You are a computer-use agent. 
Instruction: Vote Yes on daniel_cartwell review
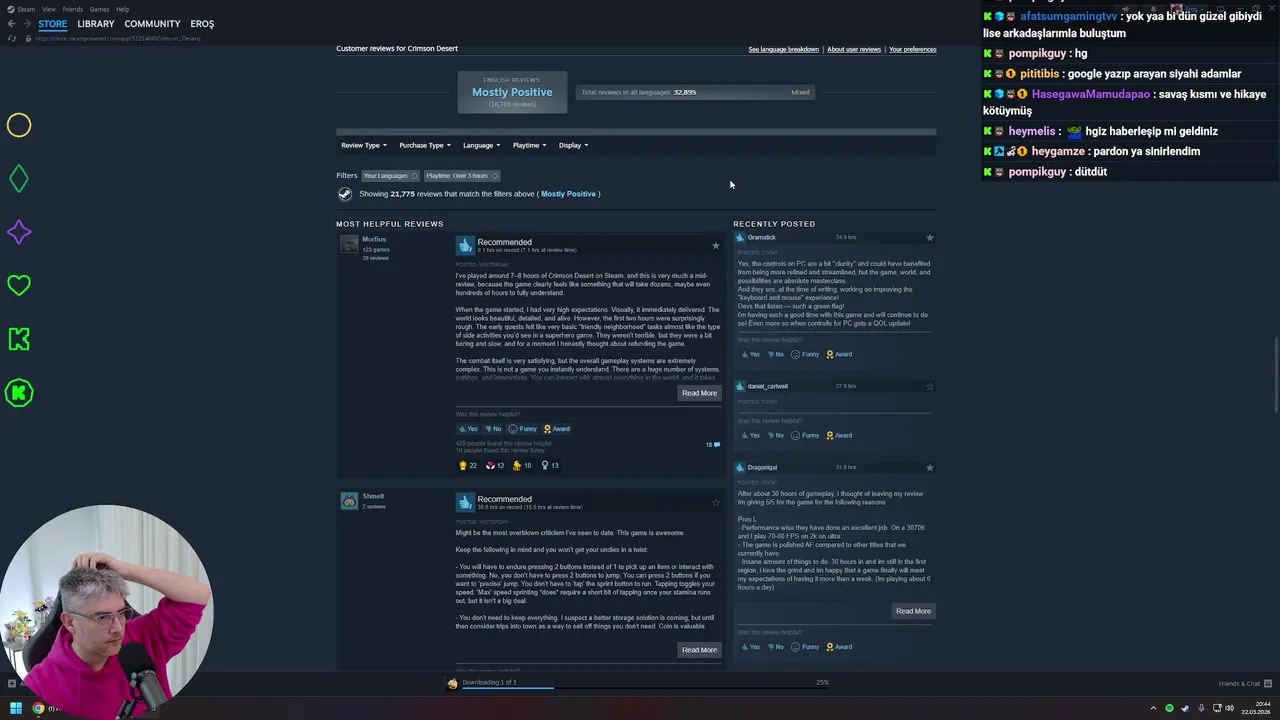[x=750, y=435]
